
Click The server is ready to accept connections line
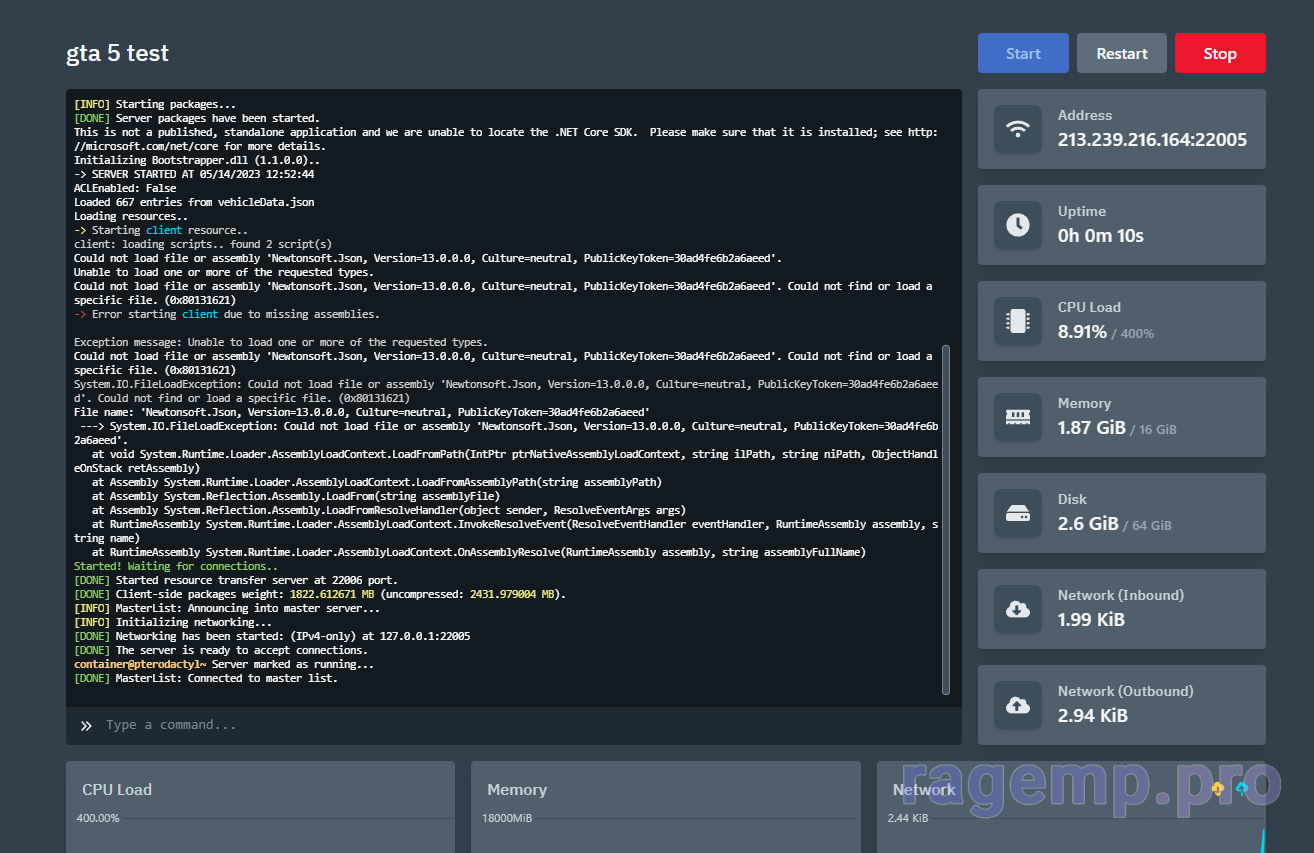click(x=221, y=650)
